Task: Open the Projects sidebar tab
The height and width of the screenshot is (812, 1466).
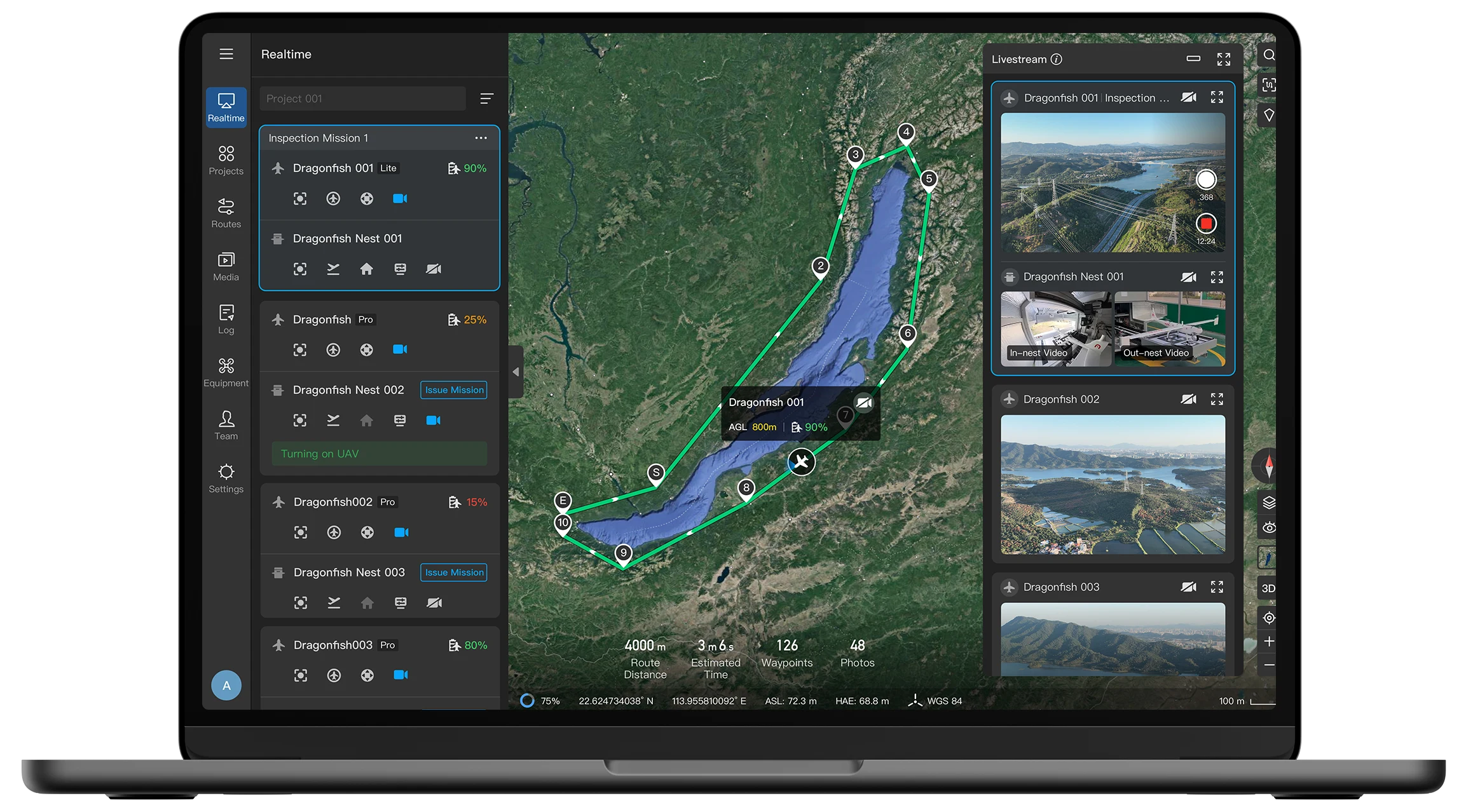Action: tap(226, 160)
